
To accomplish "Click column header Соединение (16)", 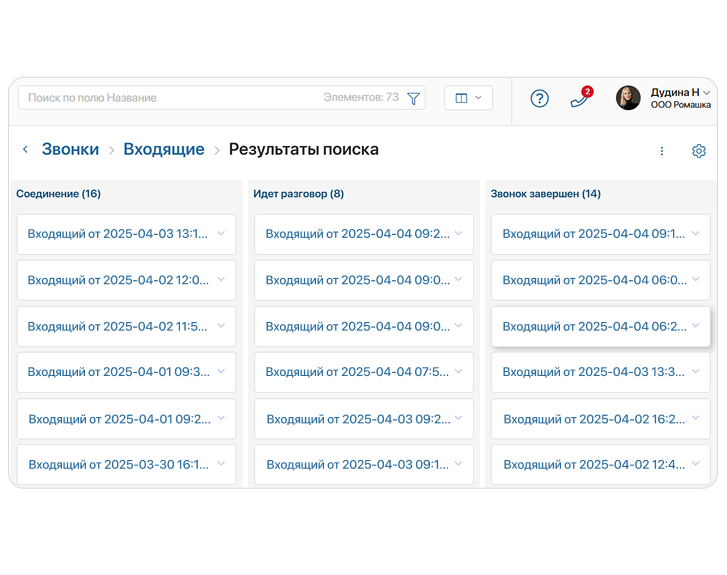I will click(x=58, y=194).
